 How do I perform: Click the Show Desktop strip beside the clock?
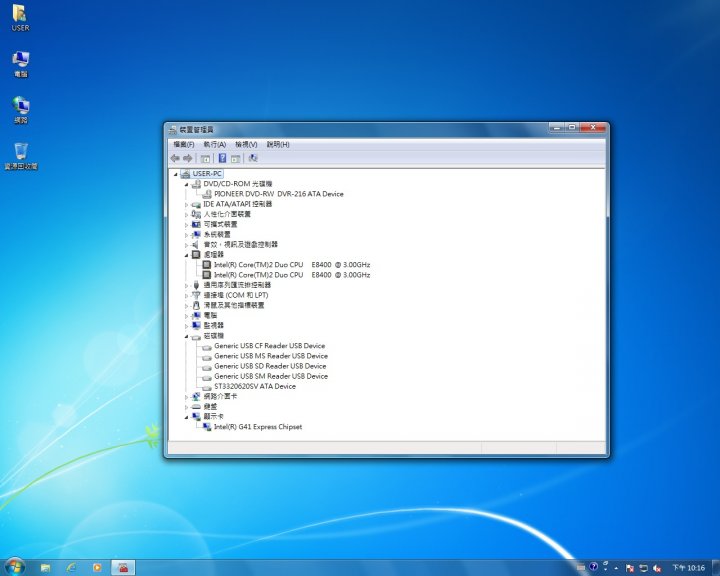tap(715, 568)
